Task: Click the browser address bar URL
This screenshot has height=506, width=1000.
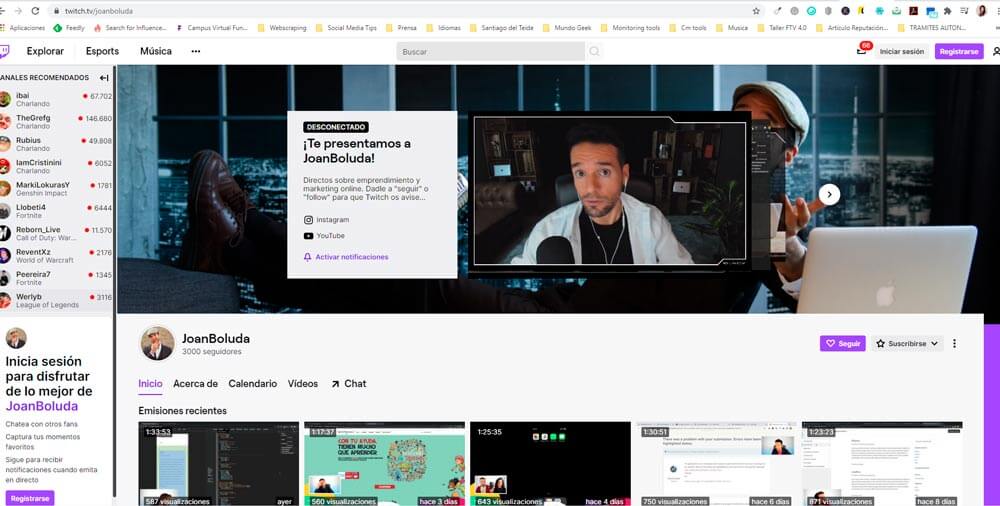Action: [x=99, y=11]
